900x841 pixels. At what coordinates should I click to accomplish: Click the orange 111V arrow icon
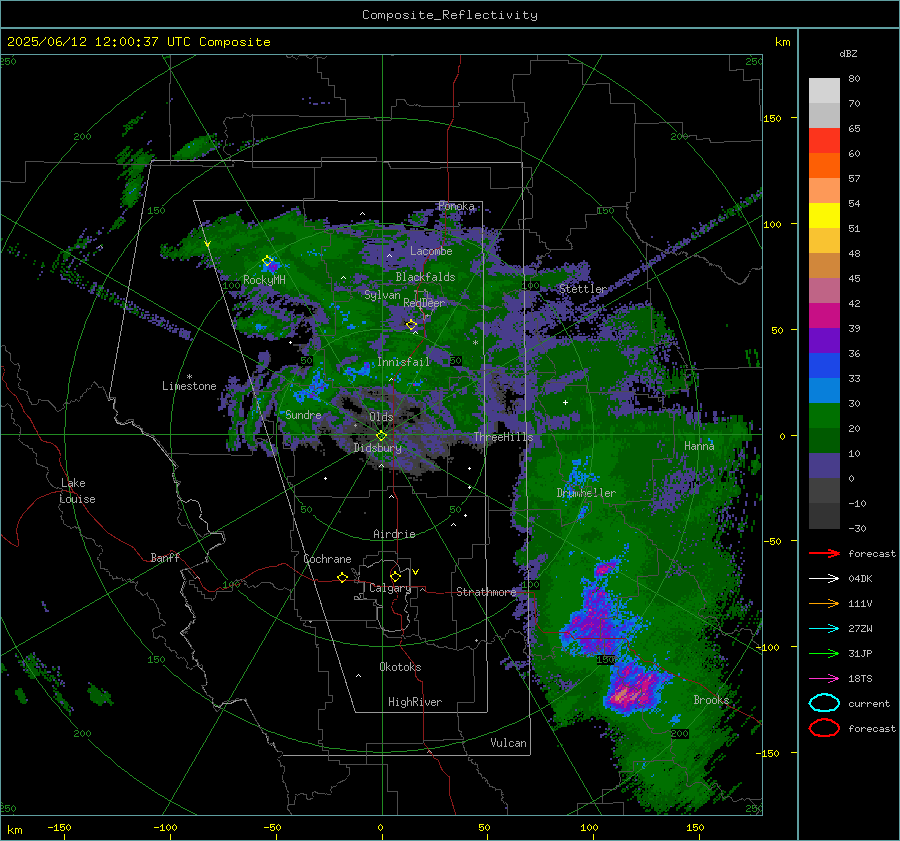pos(824,603)
